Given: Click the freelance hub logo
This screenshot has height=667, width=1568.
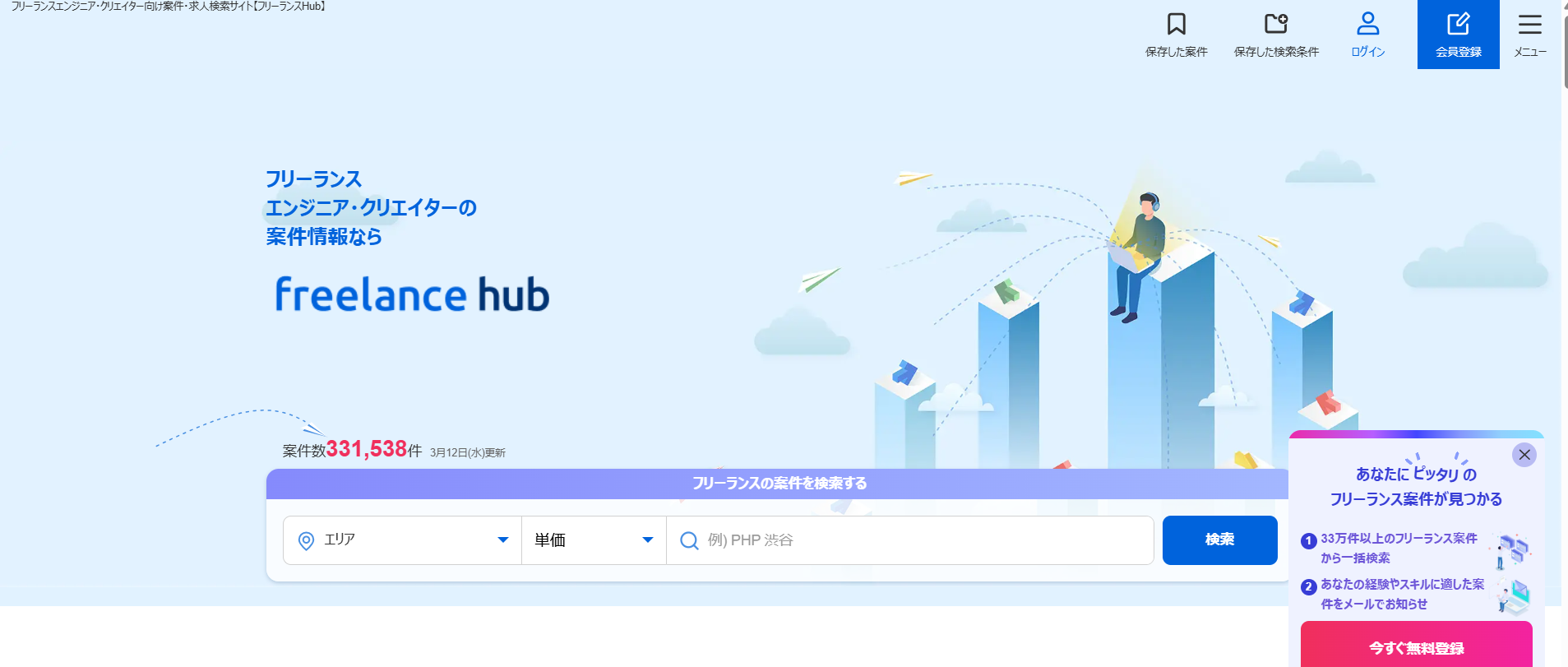Looking at the screenshot, I should 411,294.
